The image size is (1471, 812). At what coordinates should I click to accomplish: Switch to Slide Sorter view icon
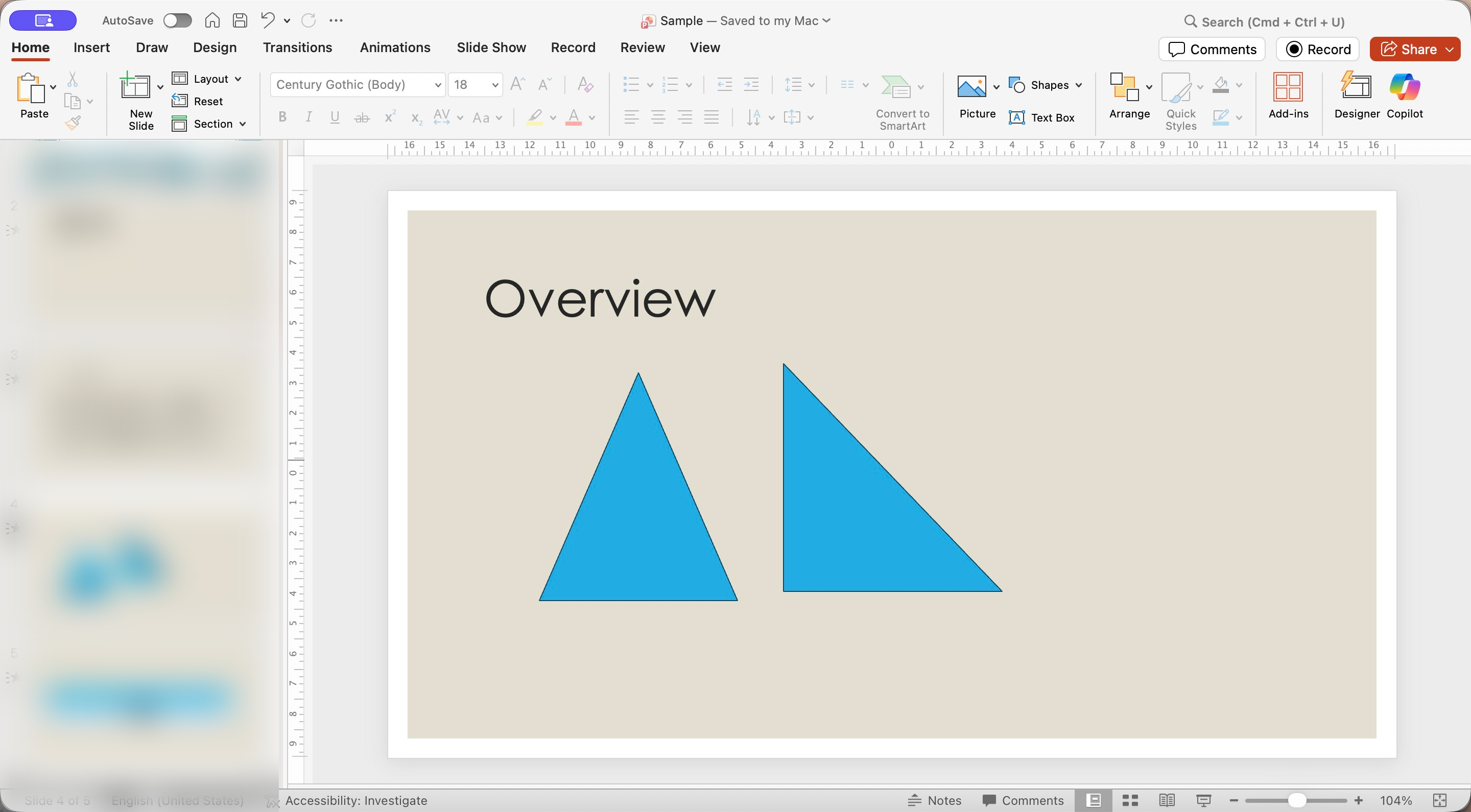(1129, 800)
